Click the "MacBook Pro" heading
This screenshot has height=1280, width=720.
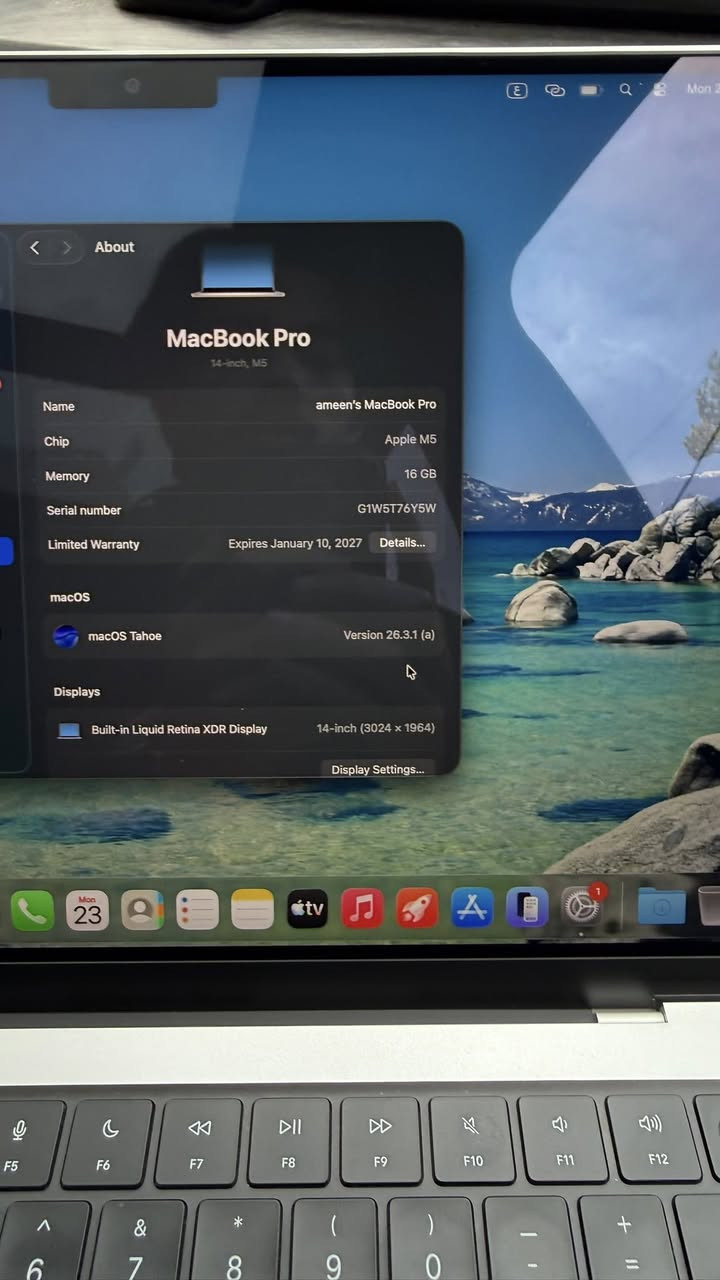(238, 338)
